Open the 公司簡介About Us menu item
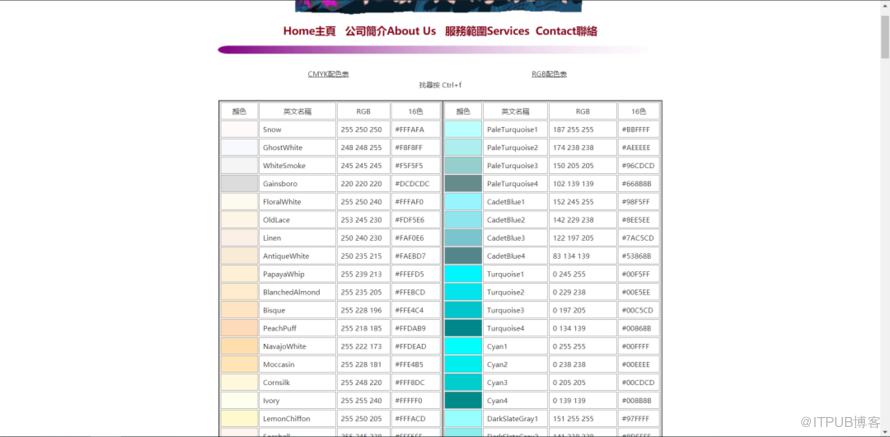This screenshot has width=890, height=437. pos(391,31)
